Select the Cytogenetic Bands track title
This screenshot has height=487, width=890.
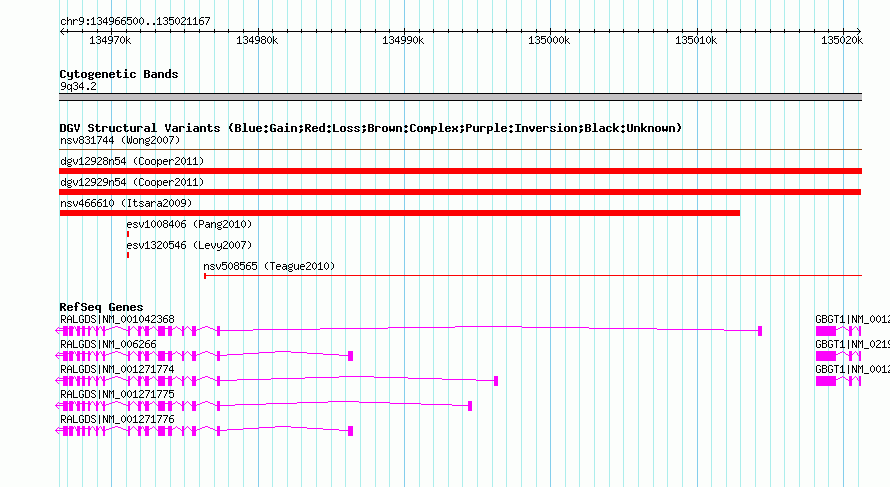coord(119,74)
